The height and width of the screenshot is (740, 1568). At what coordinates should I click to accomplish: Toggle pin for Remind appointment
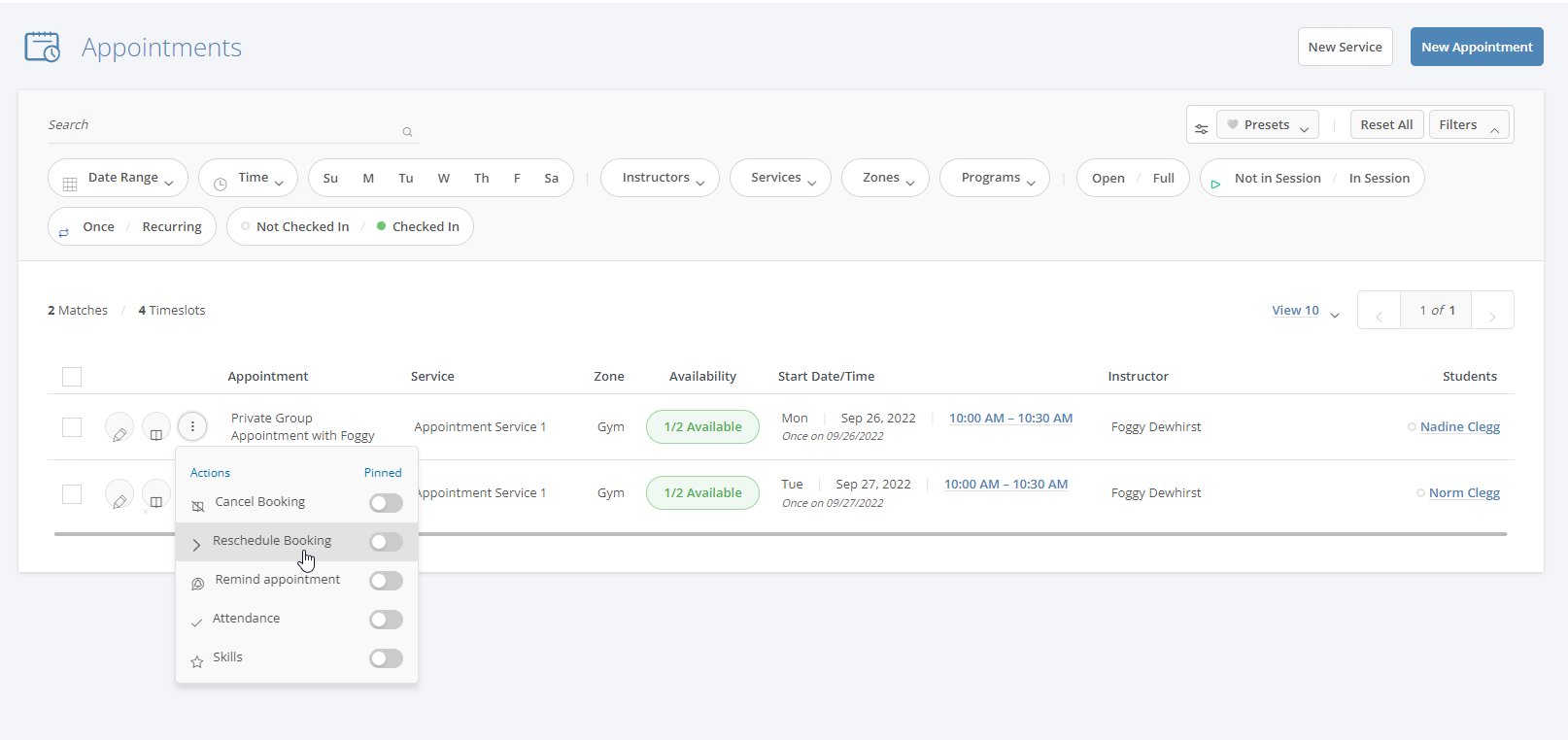click(x=386, y=581)
